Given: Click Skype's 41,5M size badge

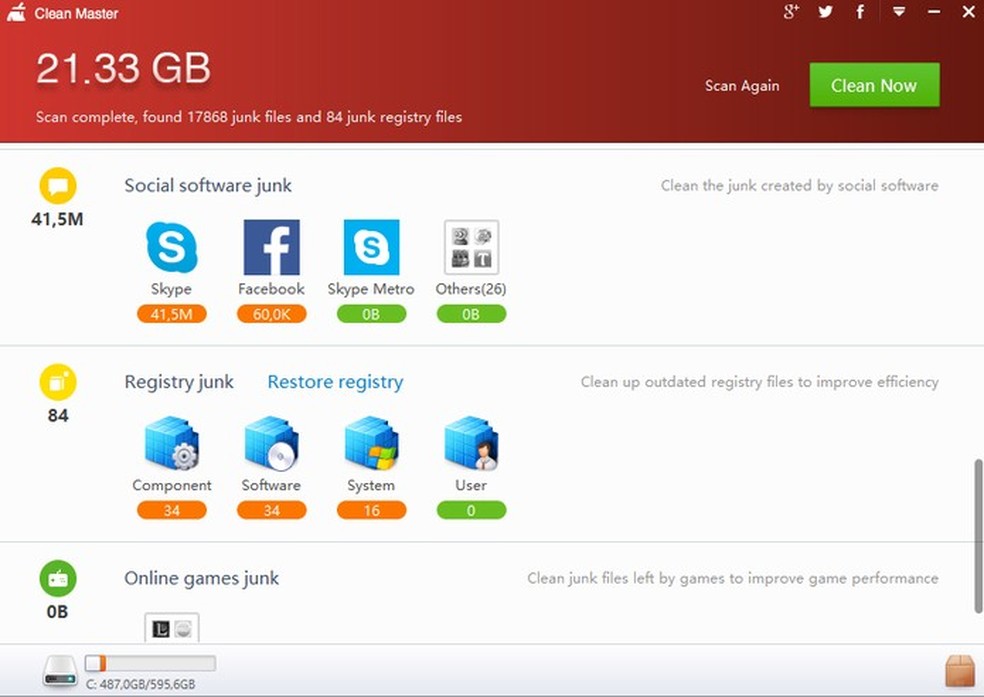Looking at the screenshot, I should 171,314.
